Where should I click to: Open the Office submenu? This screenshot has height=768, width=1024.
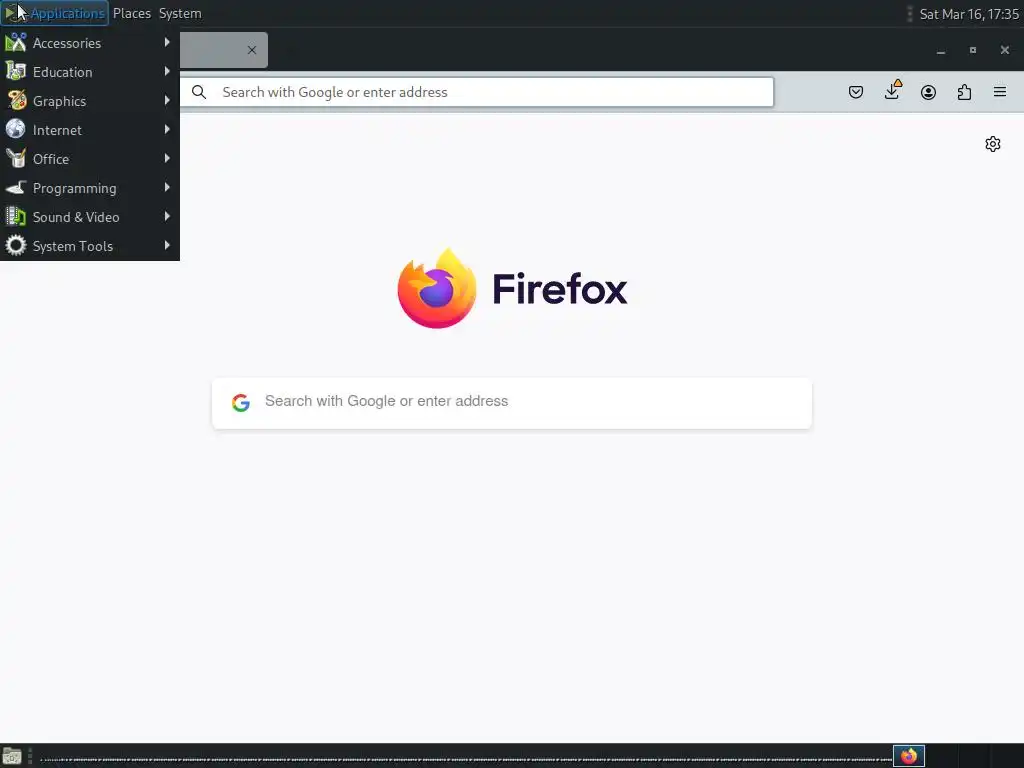coord(89,159)
